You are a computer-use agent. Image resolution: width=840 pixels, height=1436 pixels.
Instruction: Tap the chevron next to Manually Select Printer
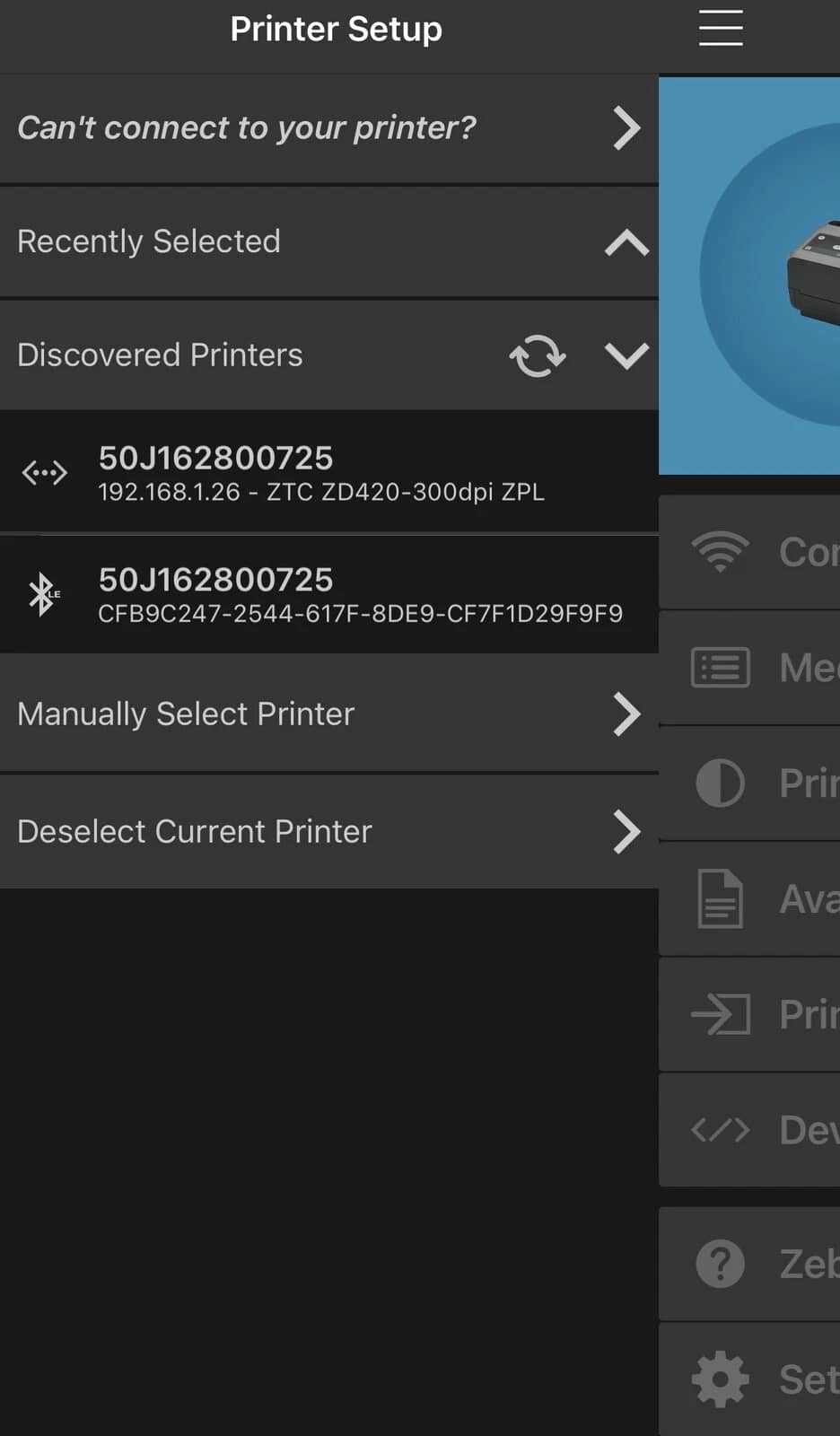(x=626, y=714)
